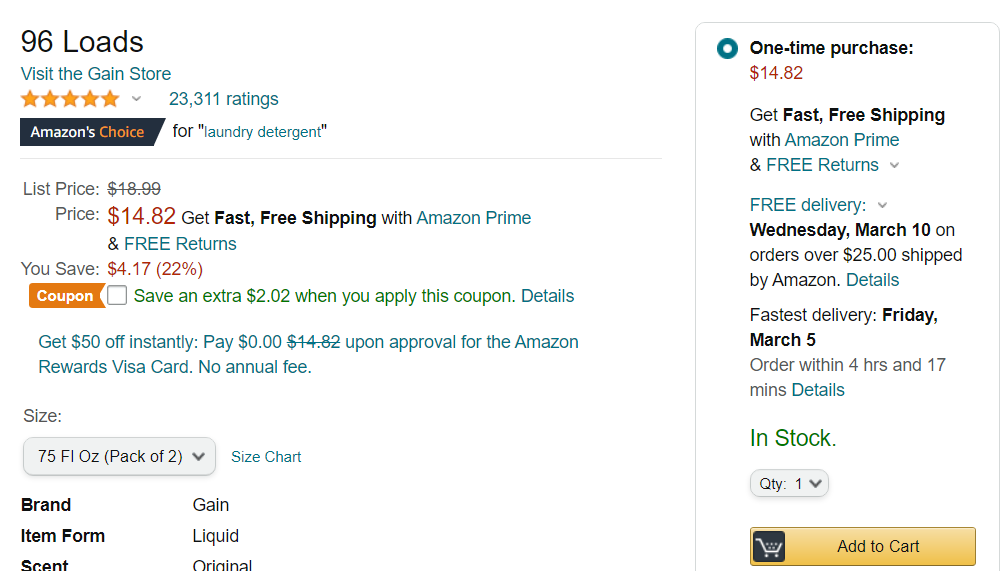Open the Amazon Prime link beside the $14.82 price

474,218
